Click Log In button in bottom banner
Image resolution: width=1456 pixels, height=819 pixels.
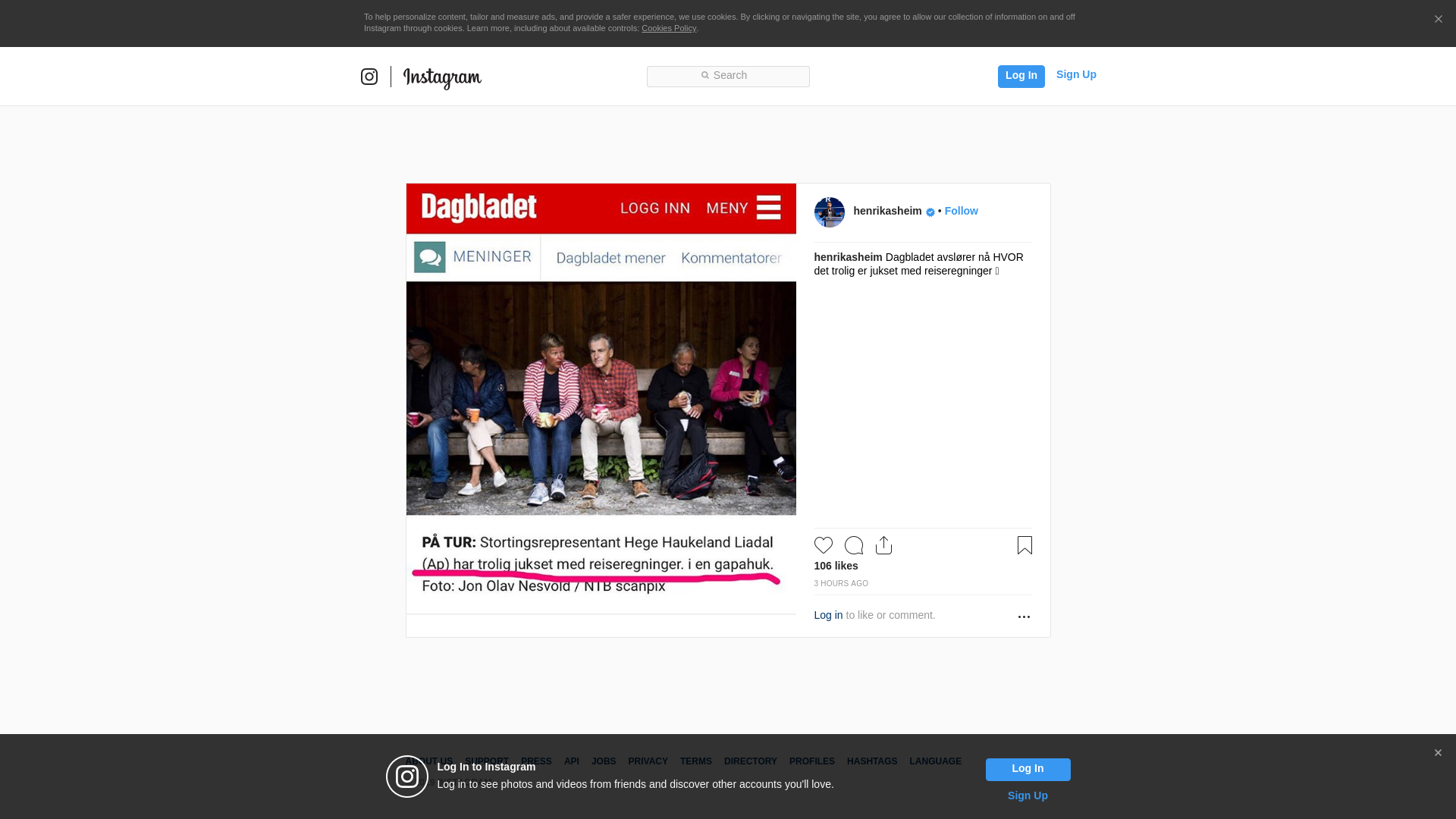point(1028,769)
